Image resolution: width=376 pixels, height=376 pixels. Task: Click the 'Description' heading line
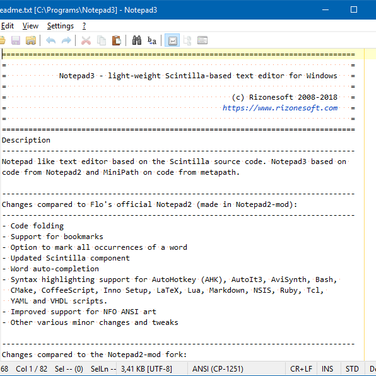[x=26, y=140]
